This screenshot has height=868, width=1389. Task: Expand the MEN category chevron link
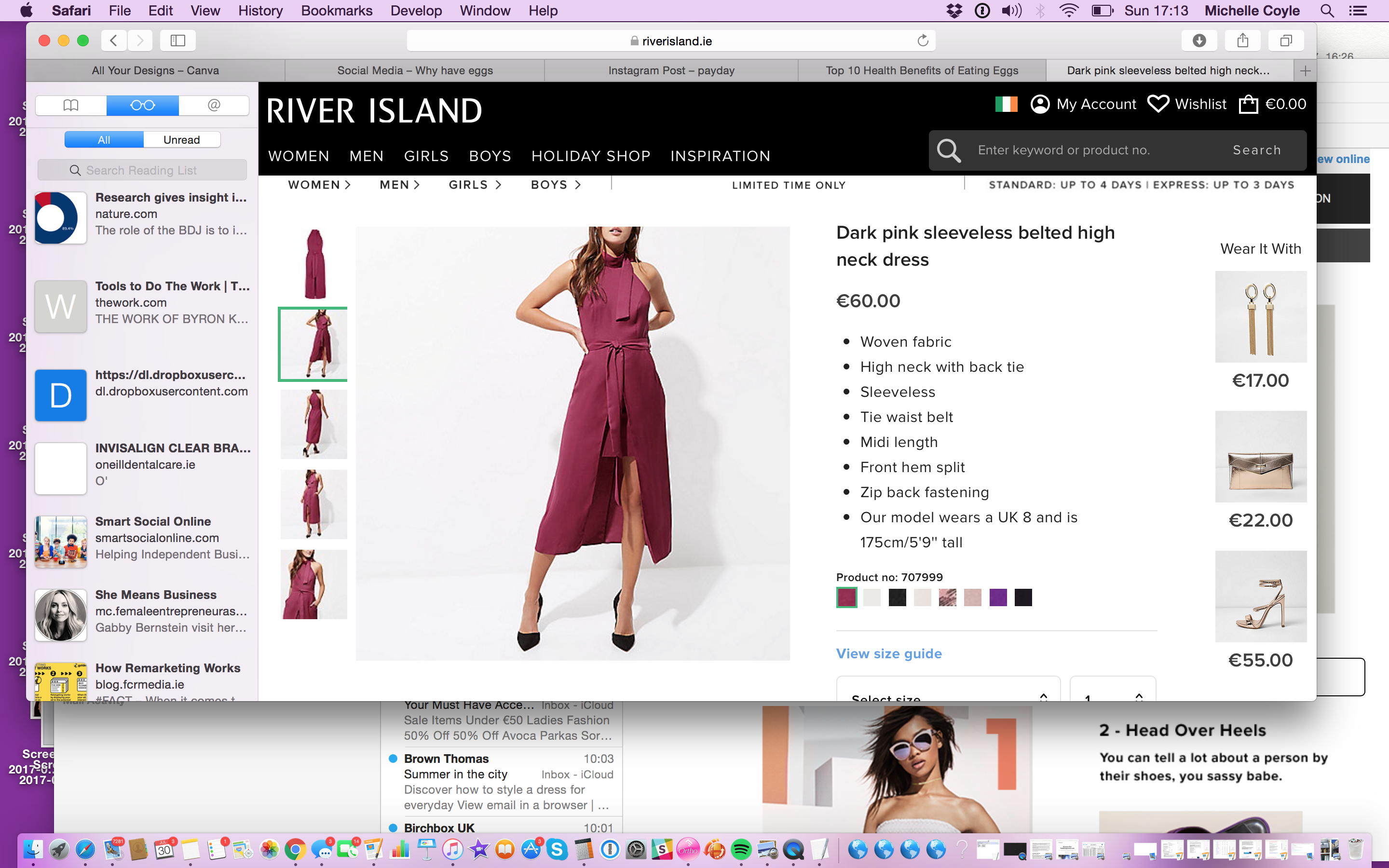399,185
